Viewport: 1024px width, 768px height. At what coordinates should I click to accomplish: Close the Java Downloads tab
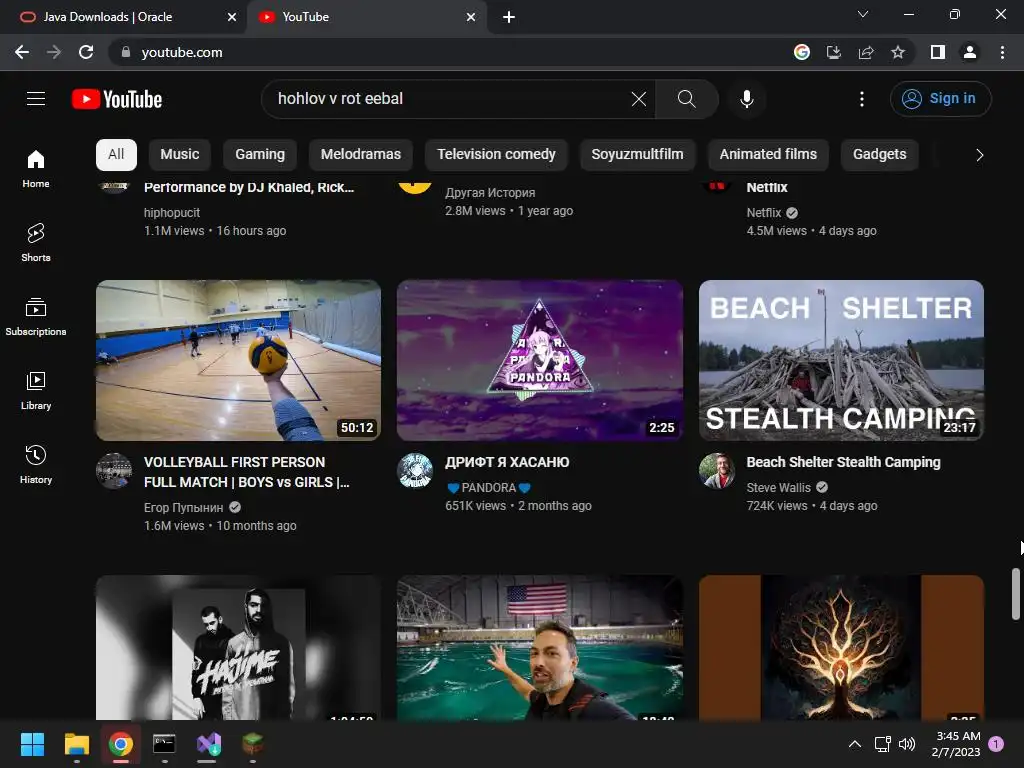[232, 17]
